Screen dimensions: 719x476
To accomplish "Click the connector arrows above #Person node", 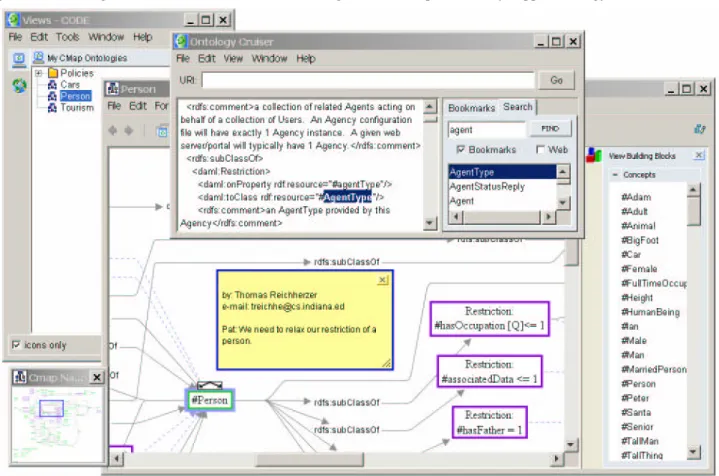I will [x=210, y=385].
